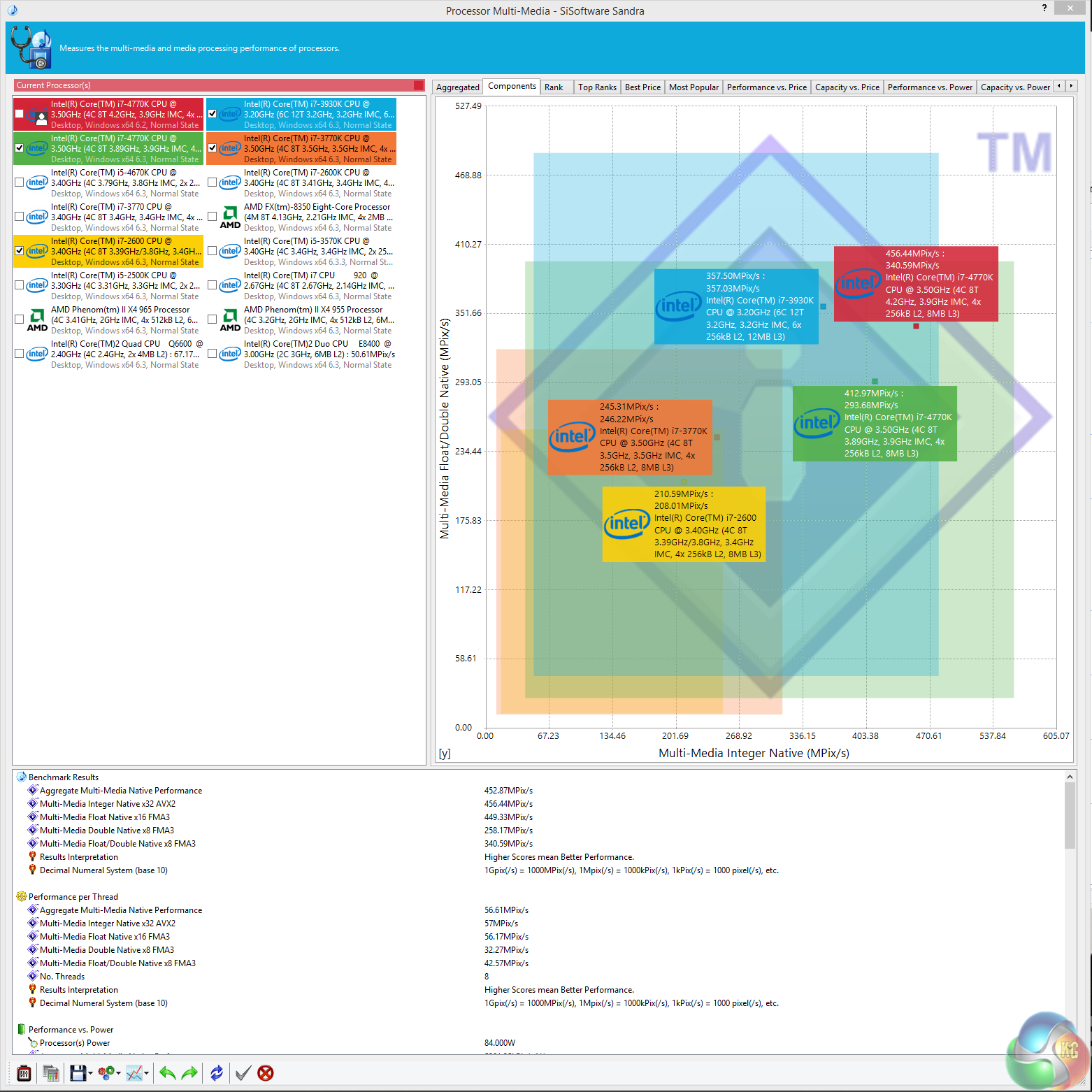The width and height of the screenshot is (1092, 1092).
Task: Click the copy results chart icon
Action: click(50, 1072)
